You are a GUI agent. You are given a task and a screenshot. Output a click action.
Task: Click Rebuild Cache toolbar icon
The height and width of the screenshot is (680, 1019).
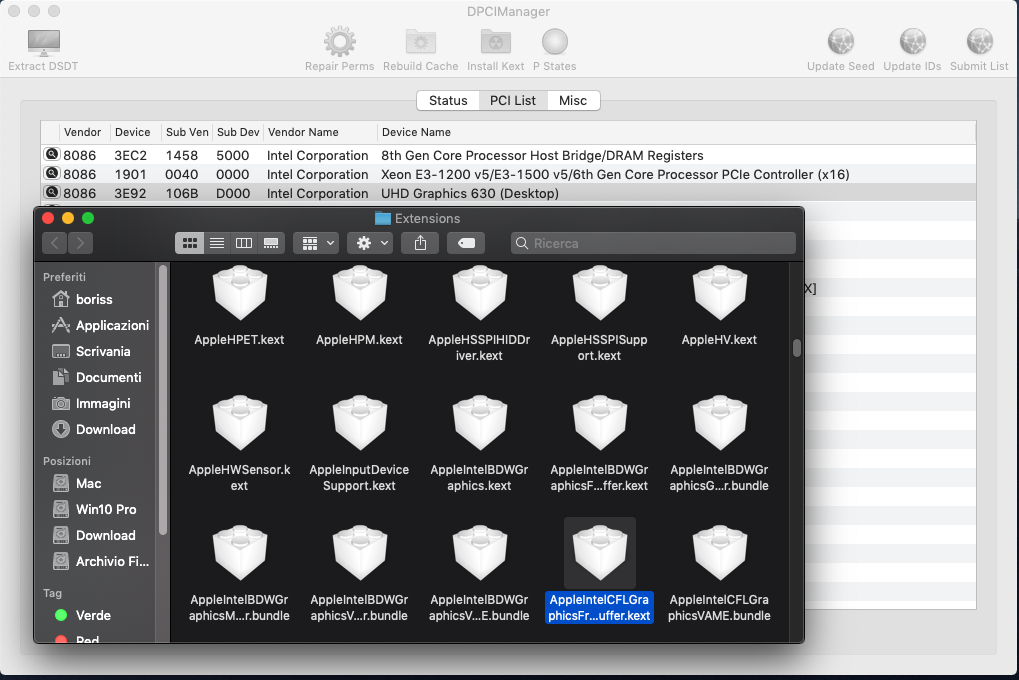tap(420, 42)
